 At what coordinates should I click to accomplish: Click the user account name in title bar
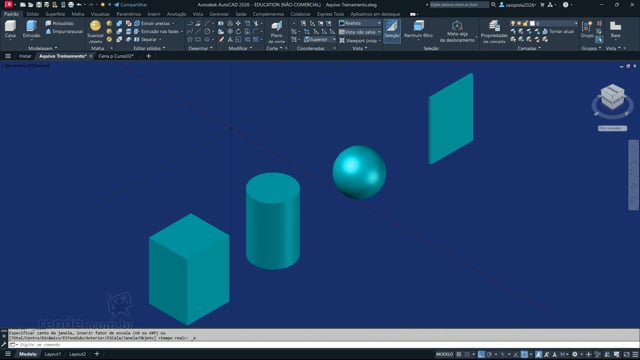(x=520, y=4)
